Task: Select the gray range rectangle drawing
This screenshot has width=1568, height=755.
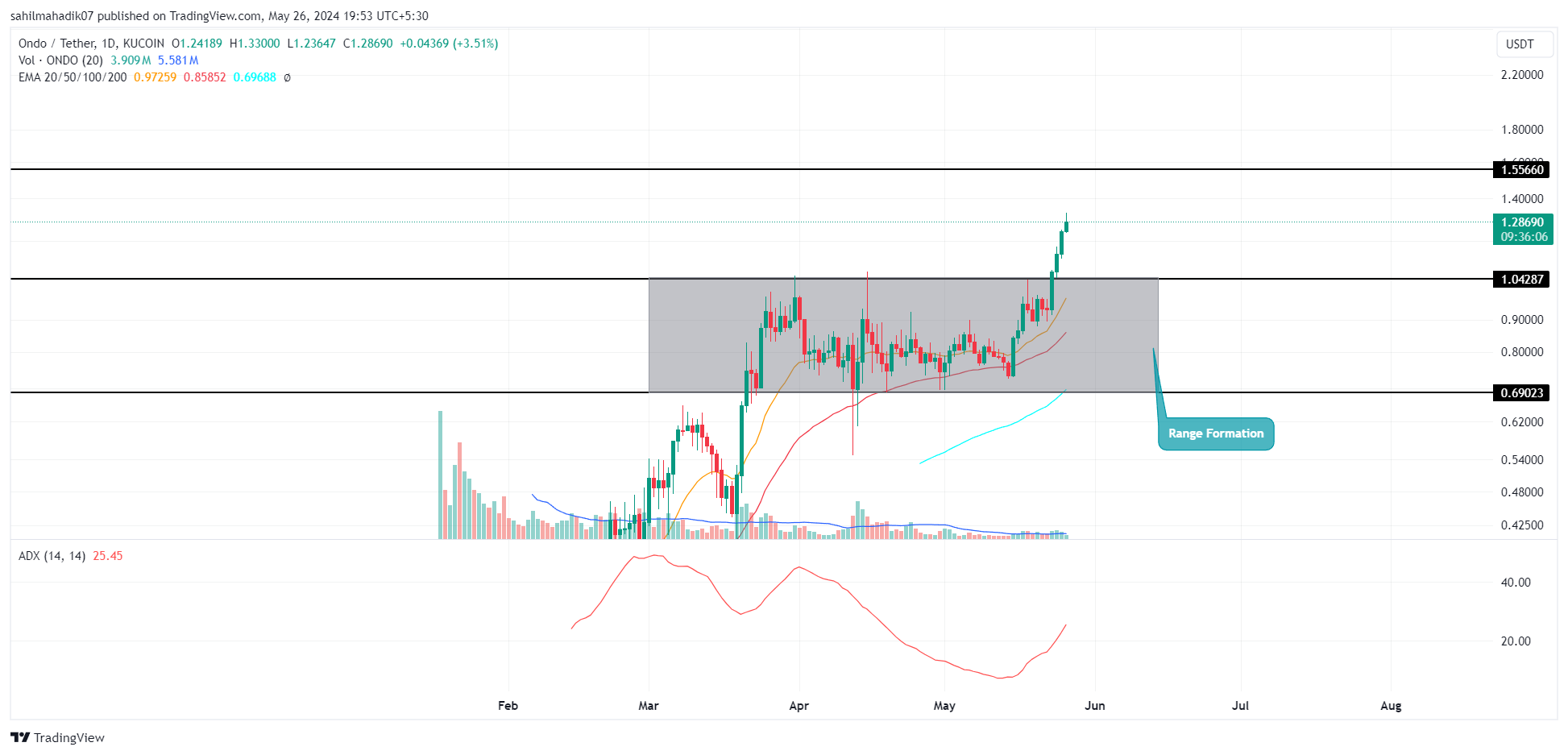Action: [903, 335]
